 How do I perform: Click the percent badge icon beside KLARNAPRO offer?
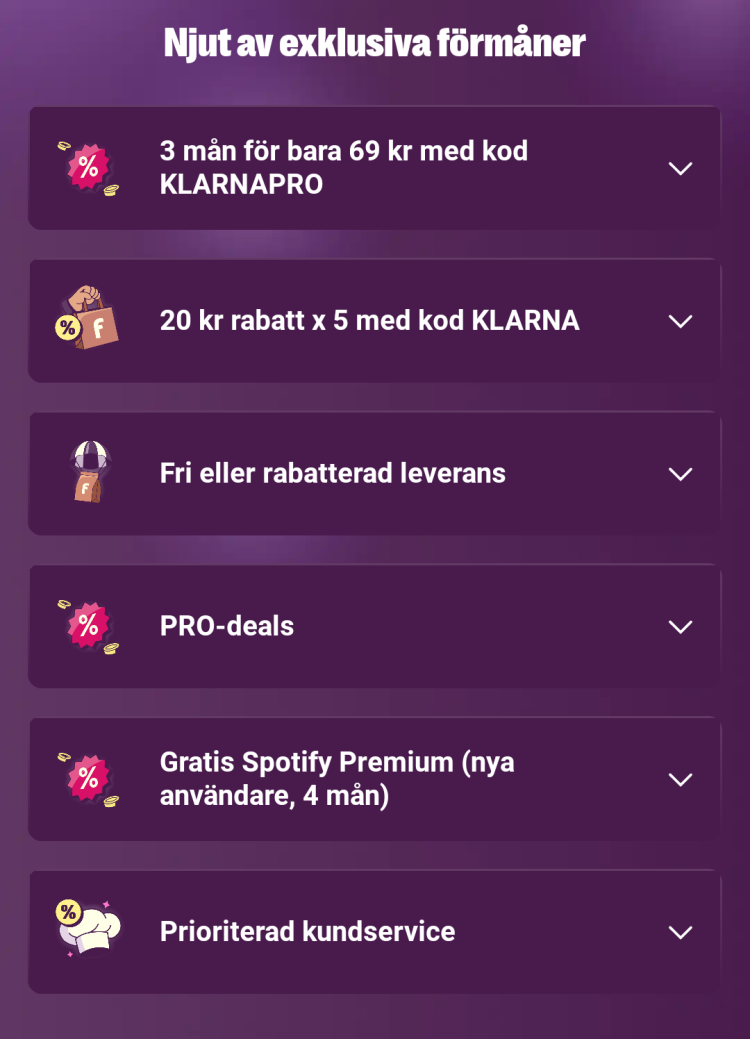[88, 168]
